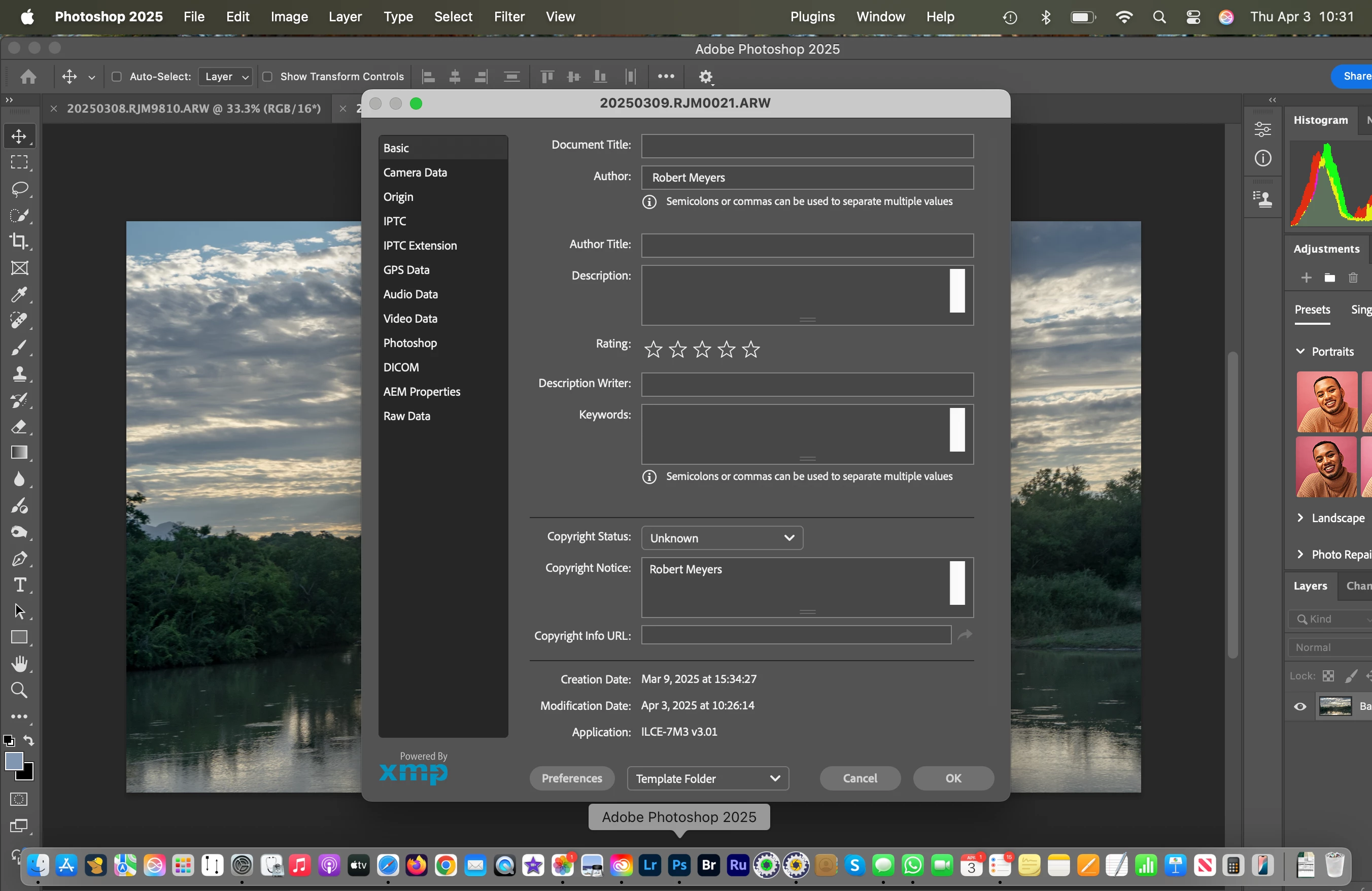Select the Eyedropper tool

point(19,294)
